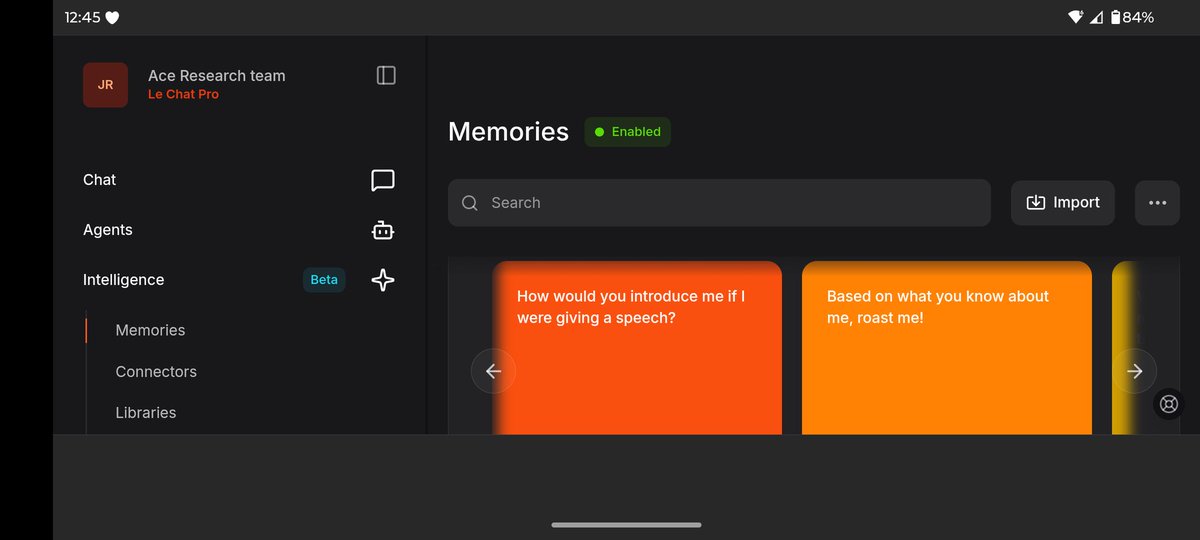Click the Ace Research team workspace name
The width and height of the screenshot is (1200, 540).
217,76
